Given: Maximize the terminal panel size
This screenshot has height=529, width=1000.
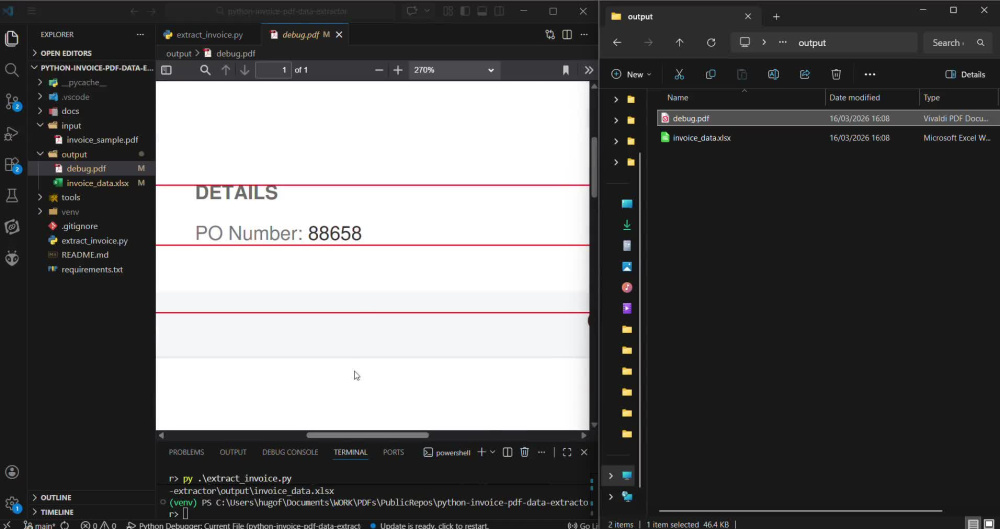Looking at the screenshot, I should 566,452.
